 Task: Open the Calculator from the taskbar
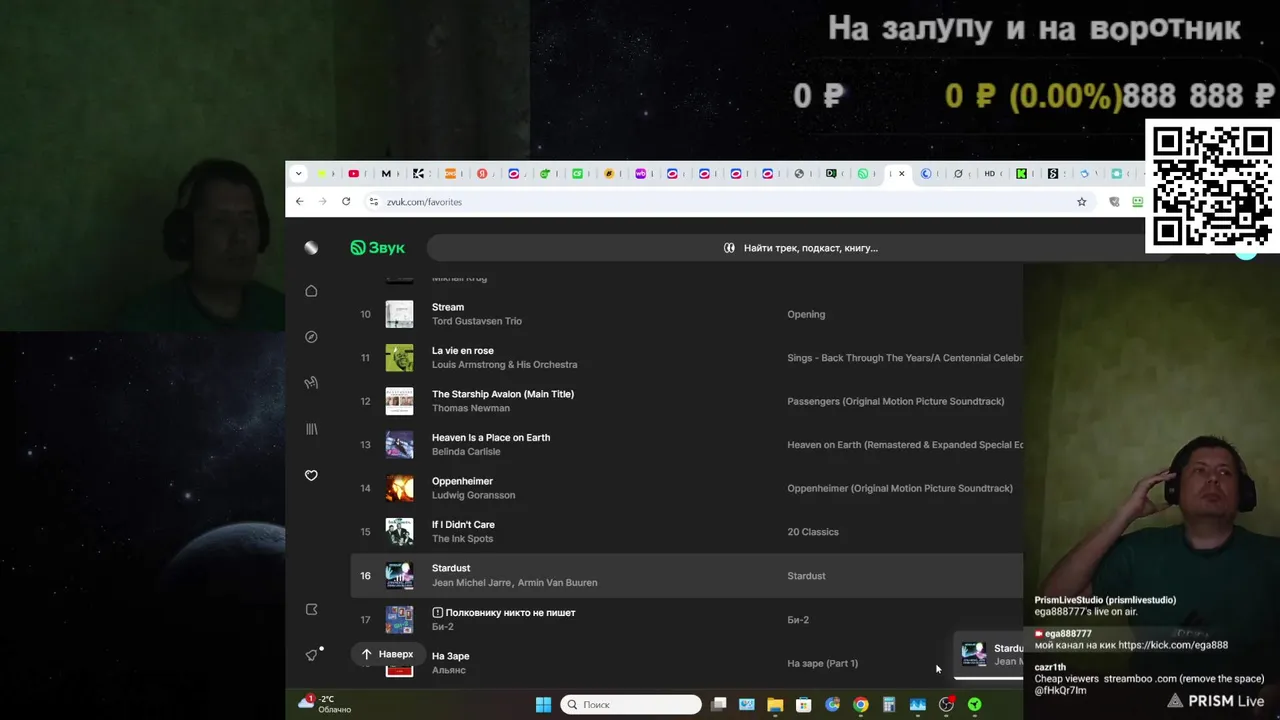point(888,705)
